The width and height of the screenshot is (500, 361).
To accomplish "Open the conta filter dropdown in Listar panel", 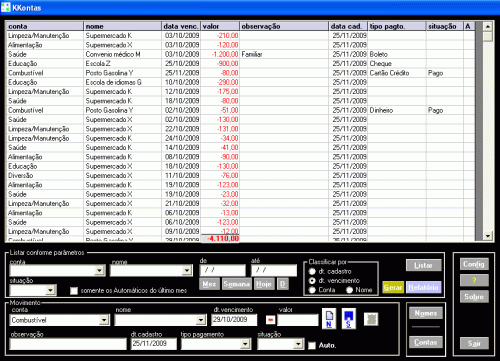I will click(x=99, y=270).
